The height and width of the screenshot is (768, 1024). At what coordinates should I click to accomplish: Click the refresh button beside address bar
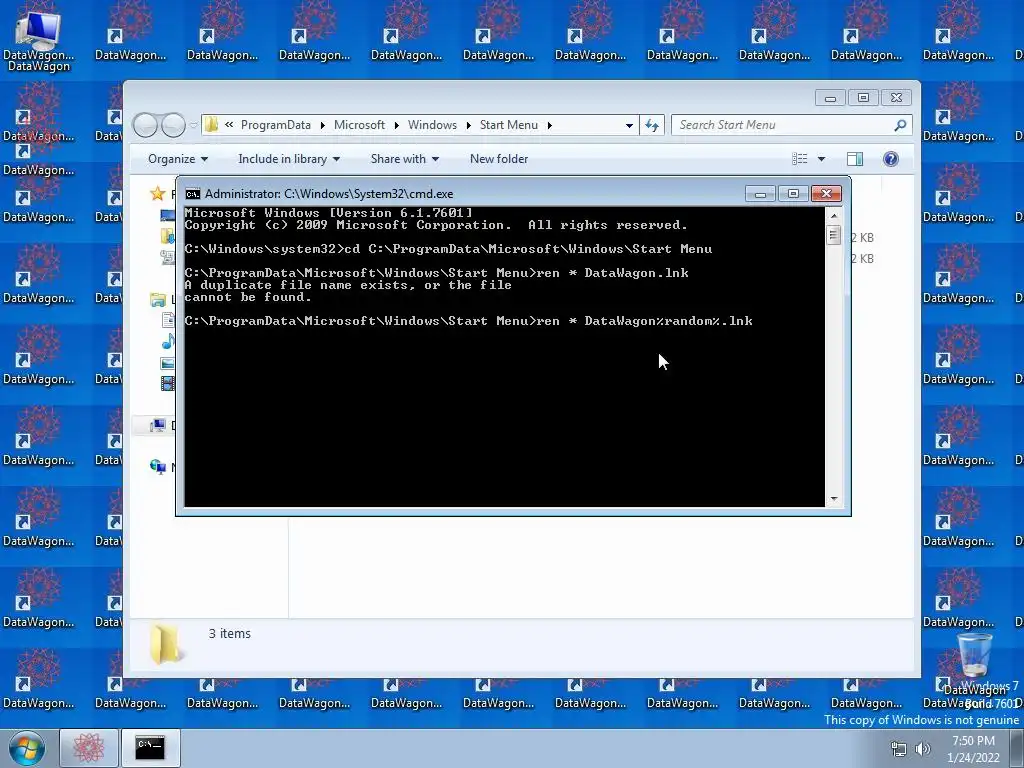click(x=652, y=125)
